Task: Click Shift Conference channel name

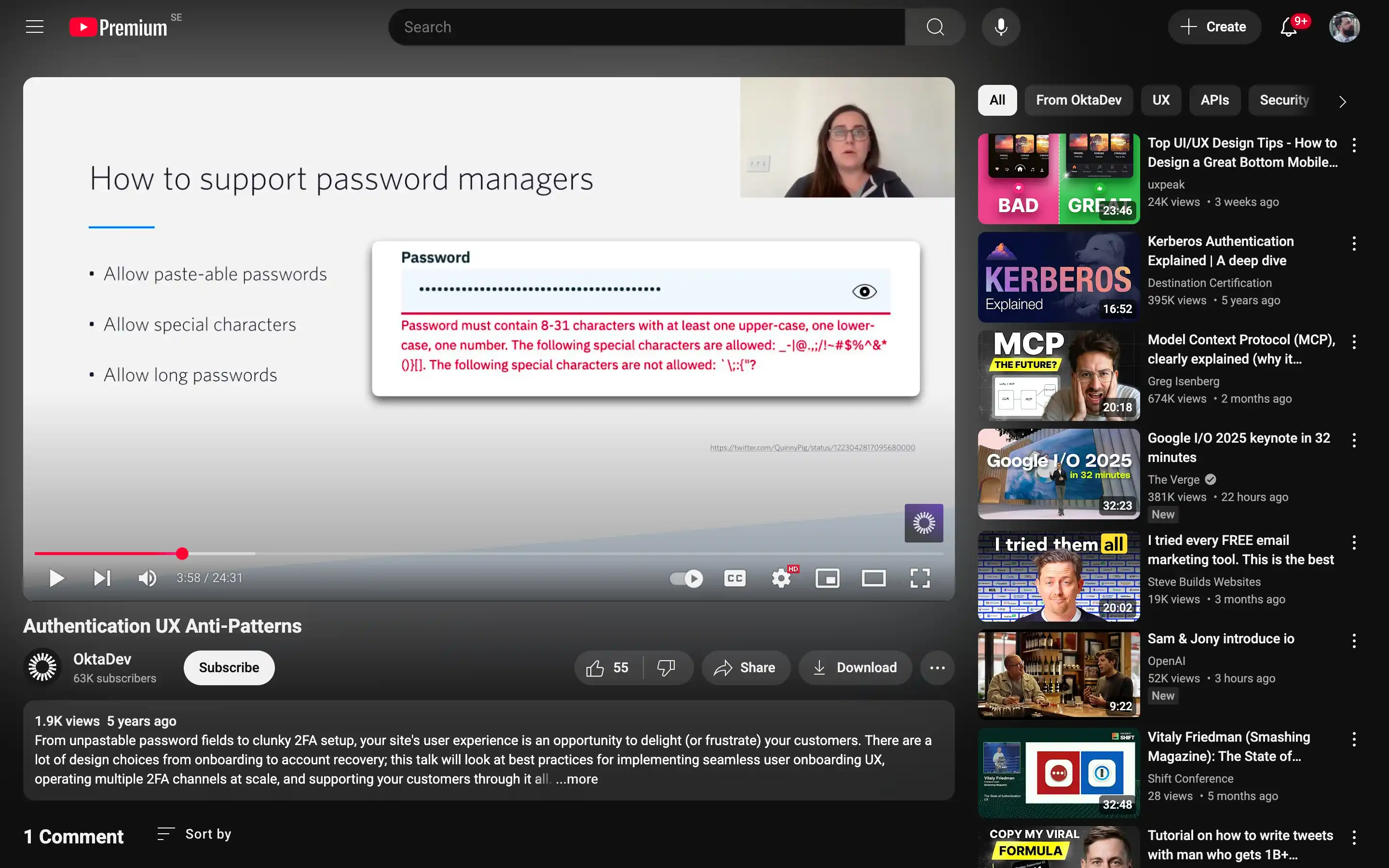Action: (1190, 779)
